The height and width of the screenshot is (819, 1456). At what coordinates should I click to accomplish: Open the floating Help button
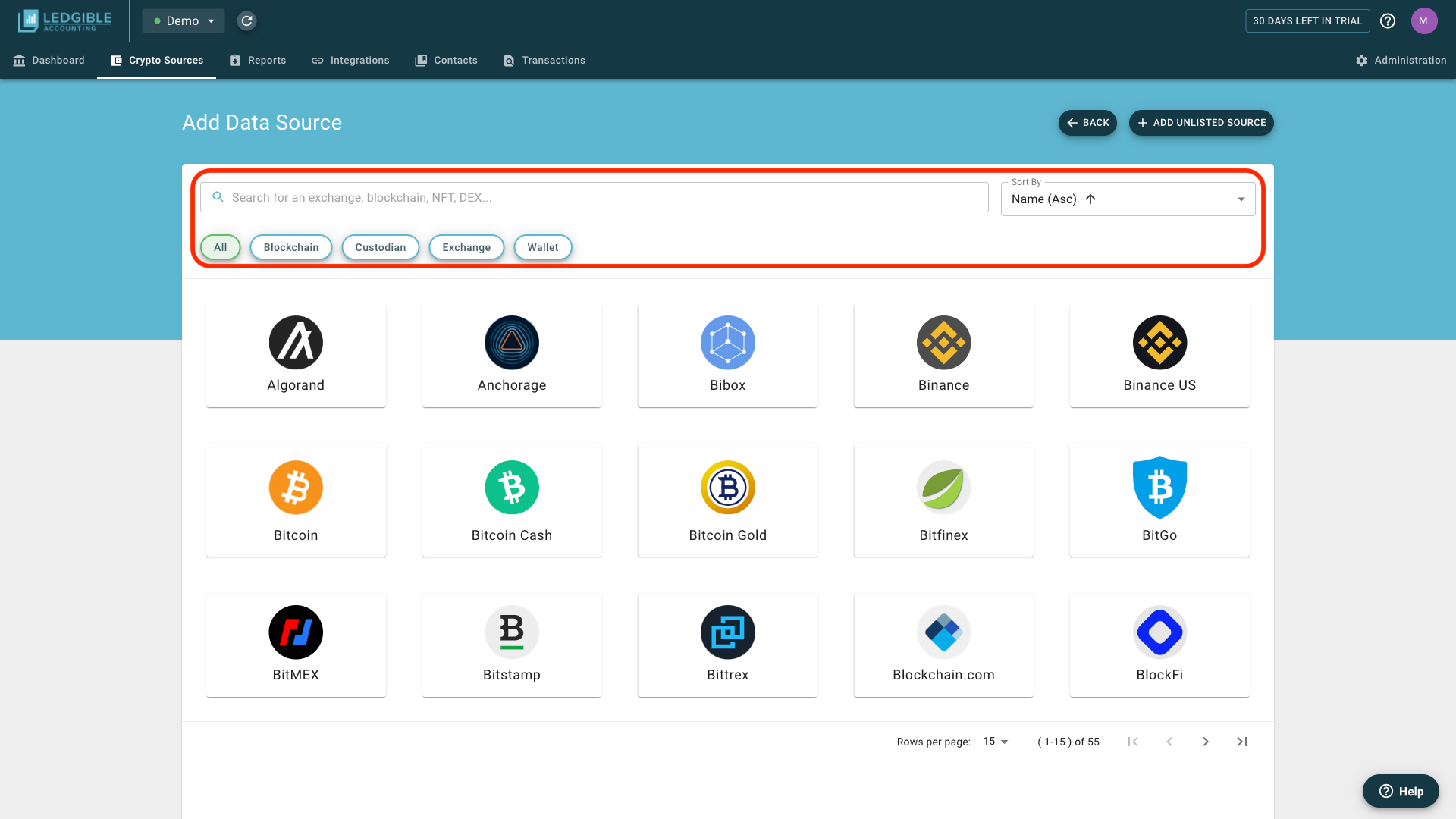click(x=1401, y=791)
